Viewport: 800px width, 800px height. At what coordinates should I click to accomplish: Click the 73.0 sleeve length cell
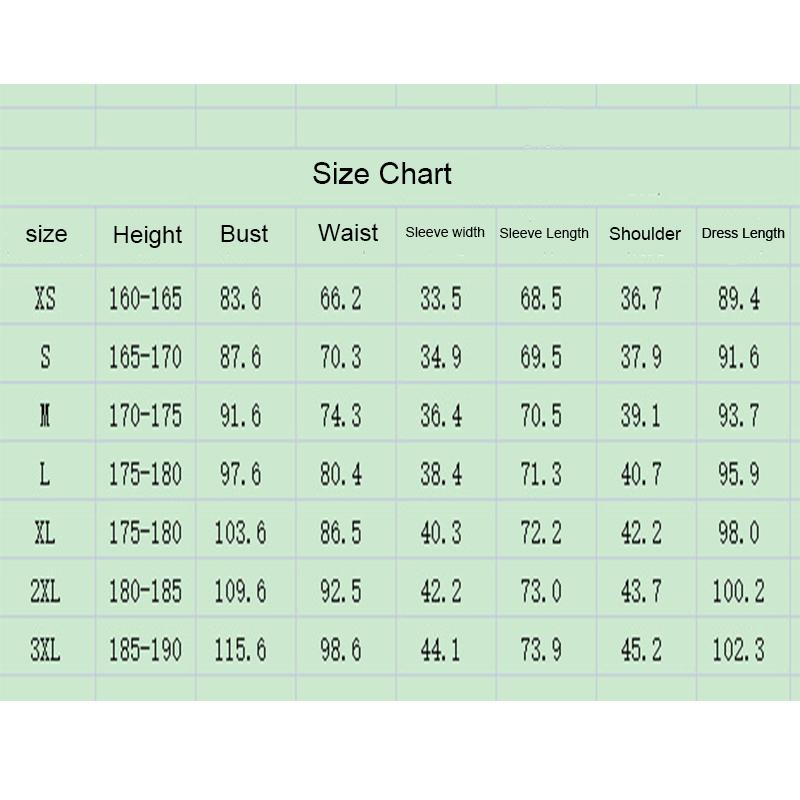tap(541, 592)
